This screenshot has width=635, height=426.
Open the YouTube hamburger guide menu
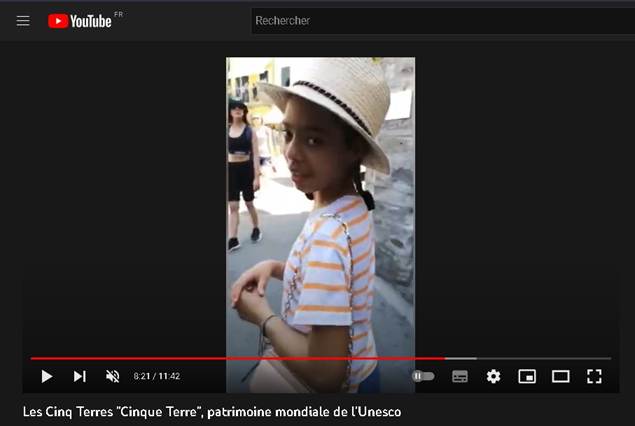click(23, 21)
